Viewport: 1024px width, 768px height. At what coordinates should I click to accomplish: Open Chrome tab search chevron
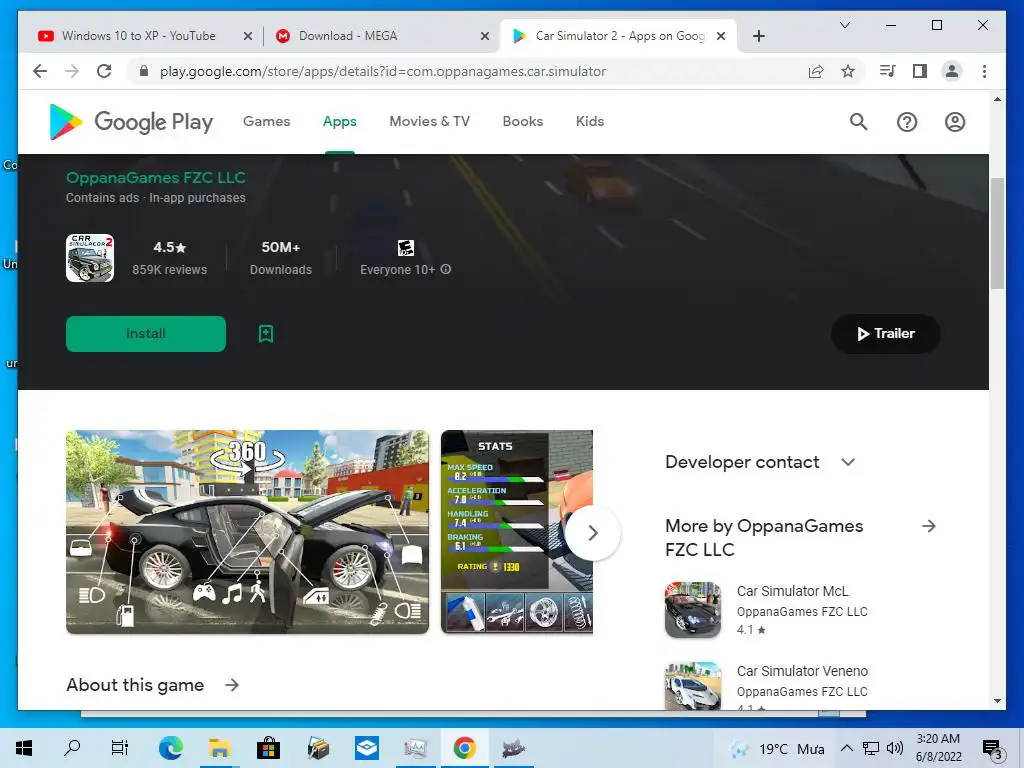pyautogui.click(x=844, y=25)
